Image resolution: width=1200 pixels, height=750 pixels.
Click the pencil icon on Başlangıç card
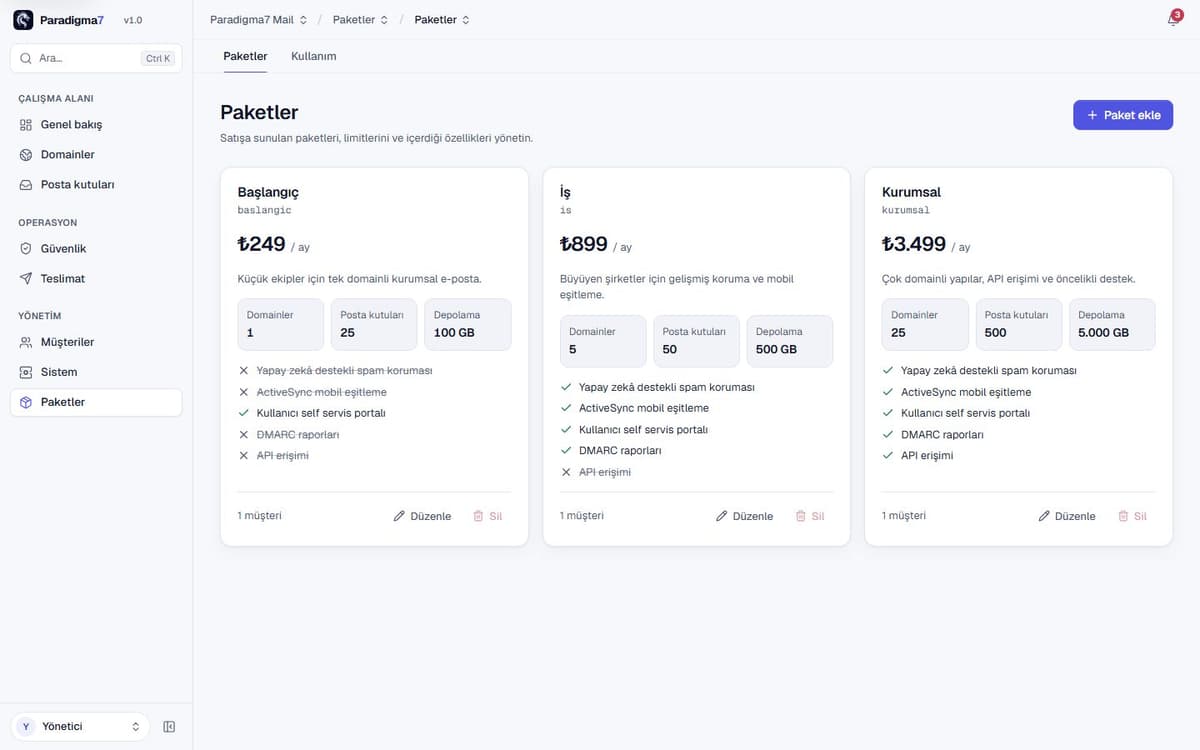tap(400, 516)
